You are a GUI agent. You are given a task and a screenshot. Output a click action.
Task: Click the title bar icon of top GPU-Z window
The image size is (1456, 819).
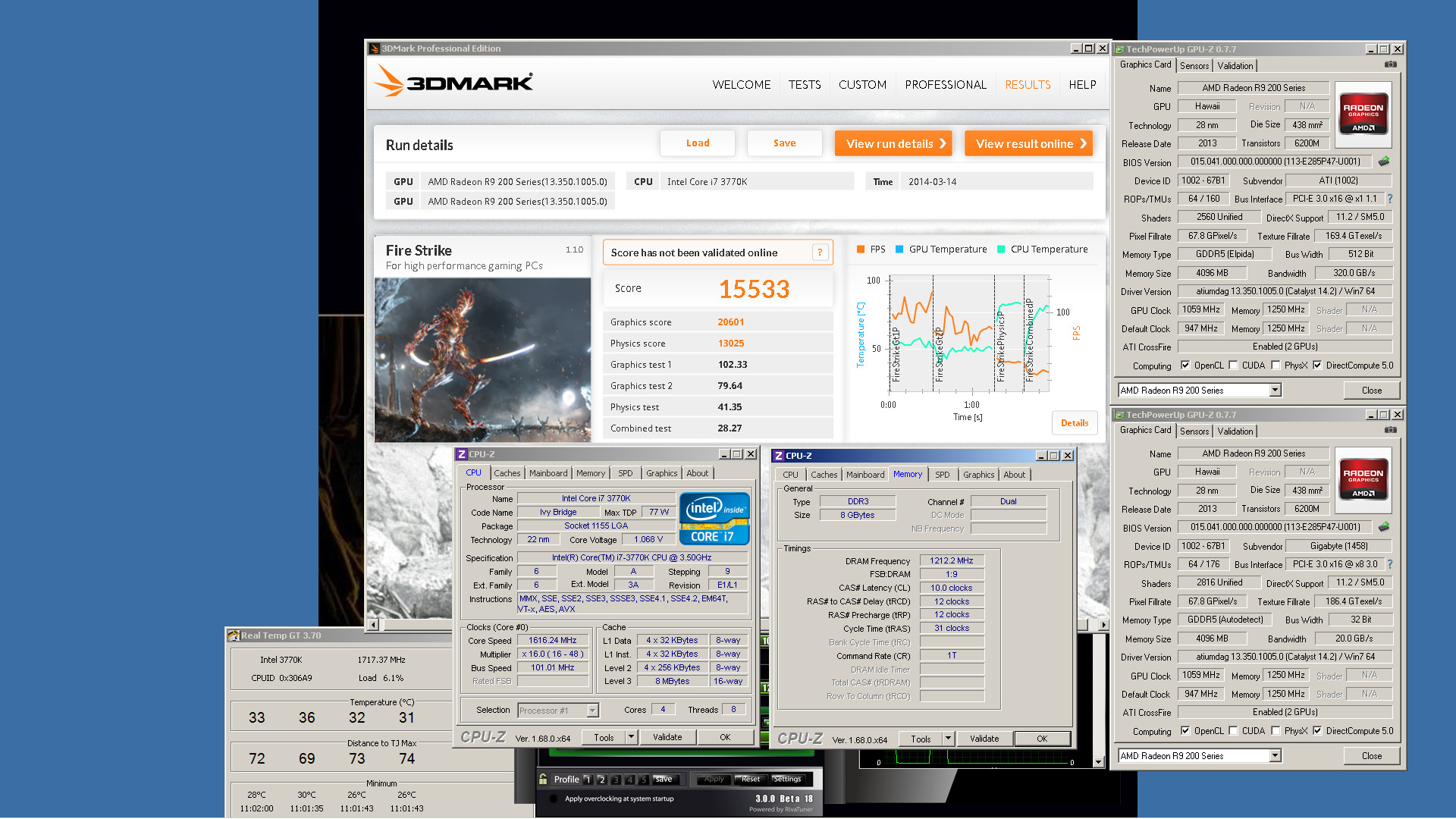pyautogui.click(x=1119, y=49)
